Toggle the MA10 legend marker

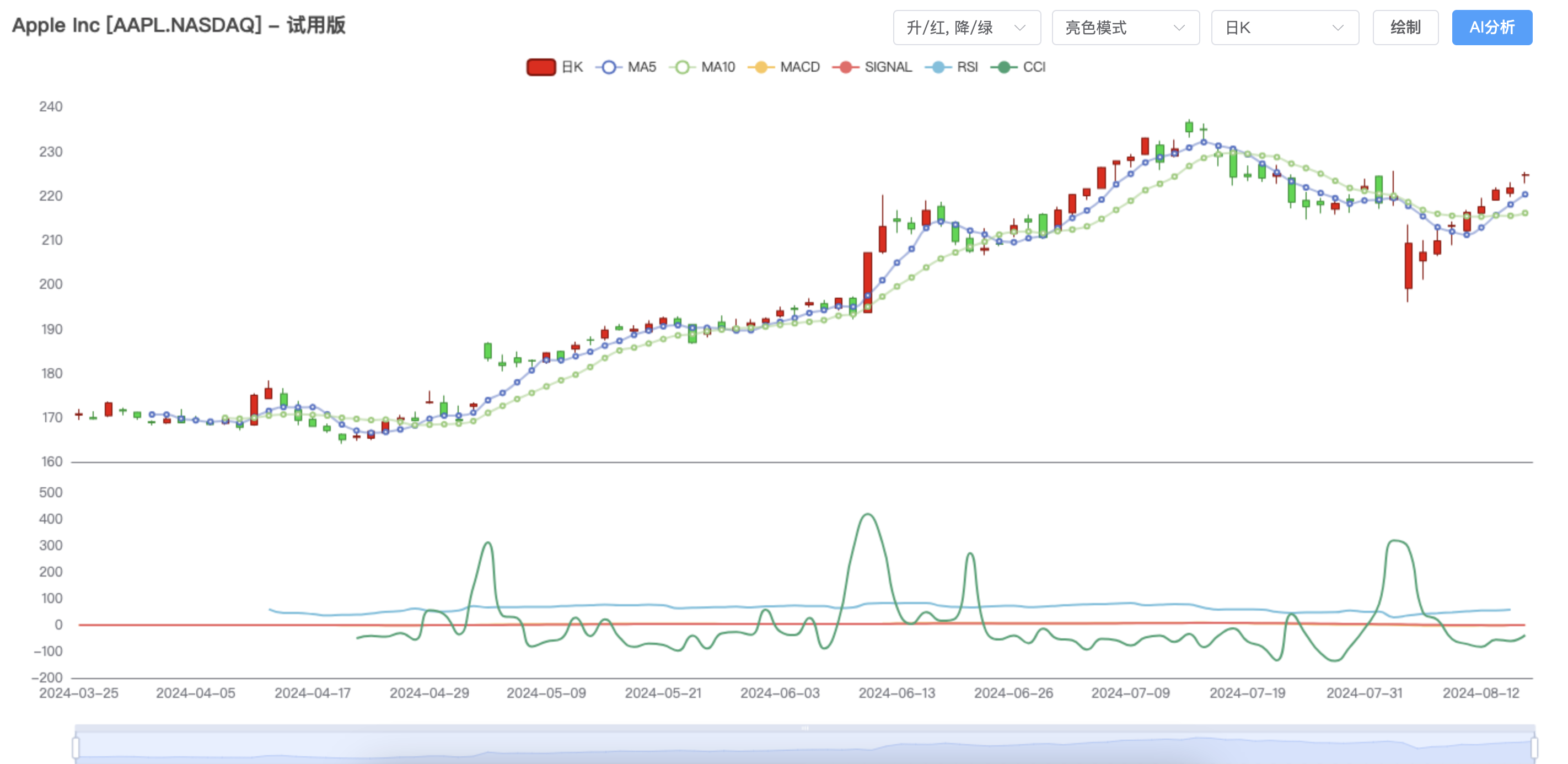click(683, 67)
